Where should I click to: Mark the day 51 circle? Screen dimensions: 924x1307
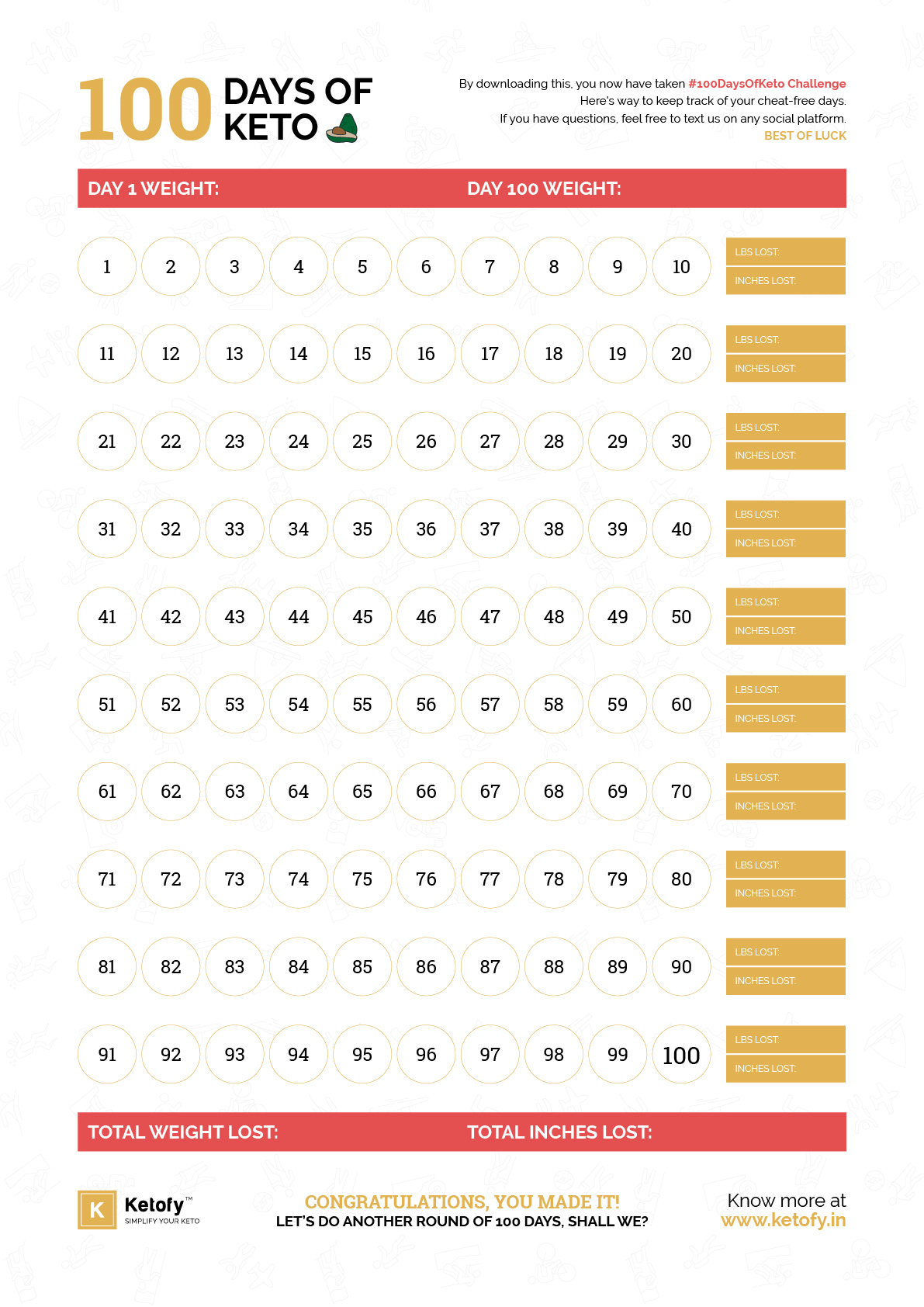point(107,705)
